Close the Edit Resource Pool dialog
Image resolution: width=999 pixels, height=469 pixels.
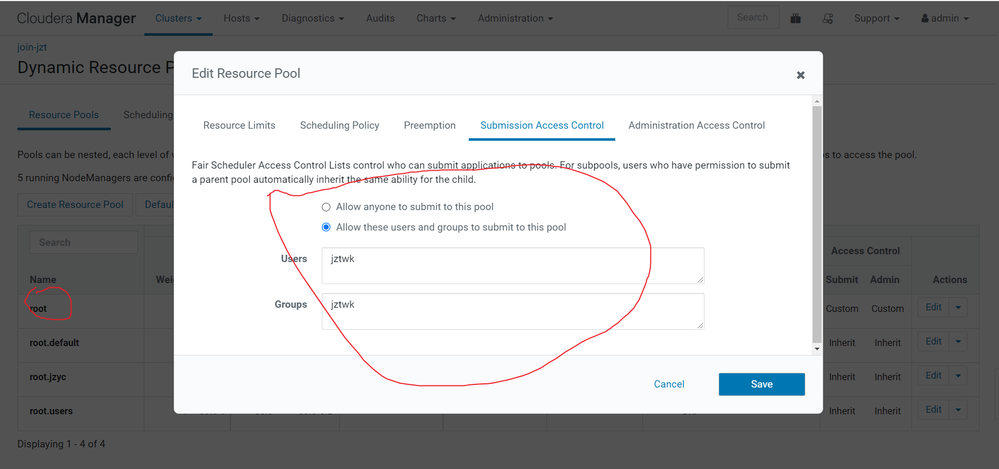(800, 75)
